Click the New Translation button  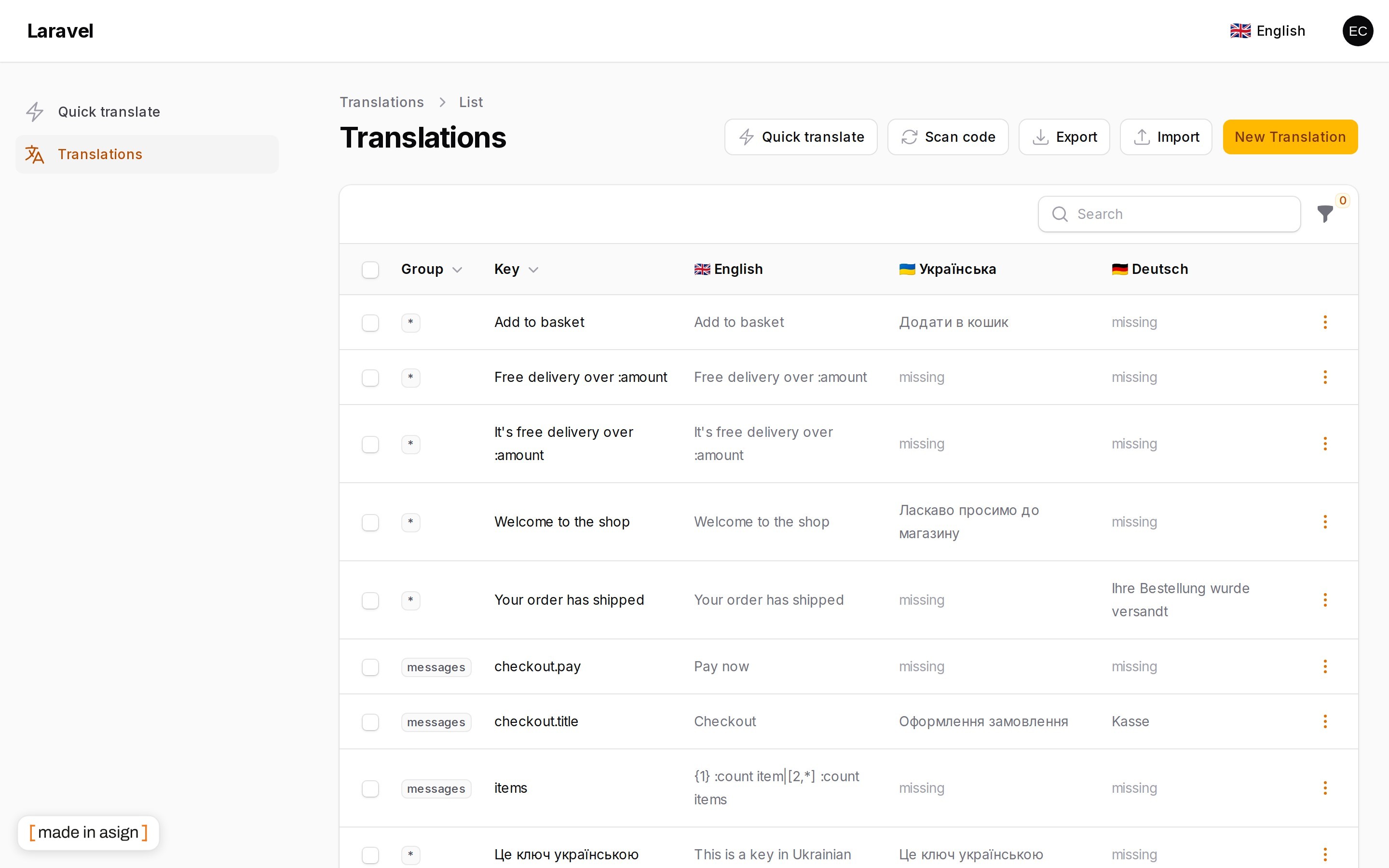click(1290, 137)
